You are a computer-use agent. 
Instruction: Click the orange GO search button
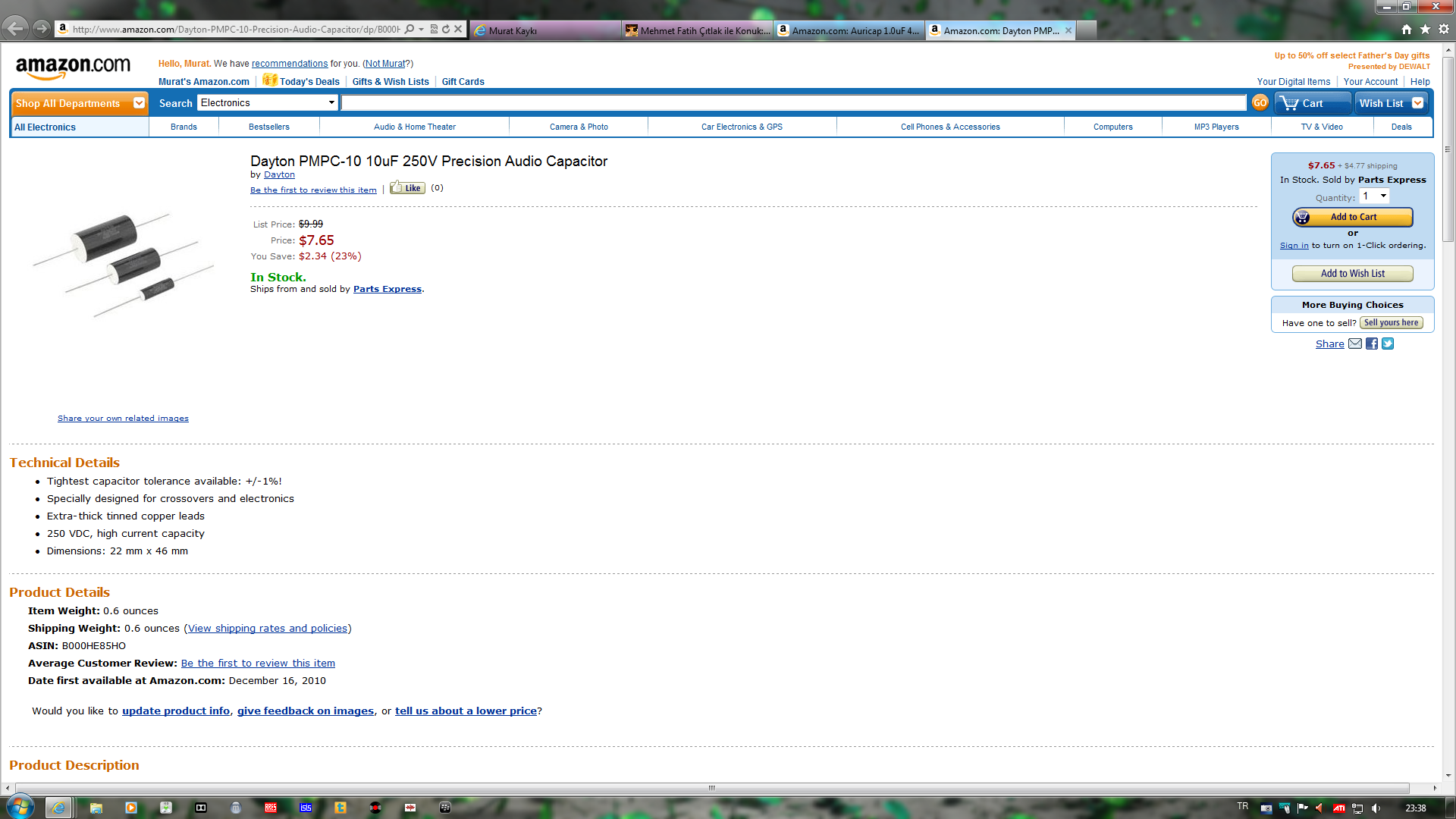tap(1260, 103)
